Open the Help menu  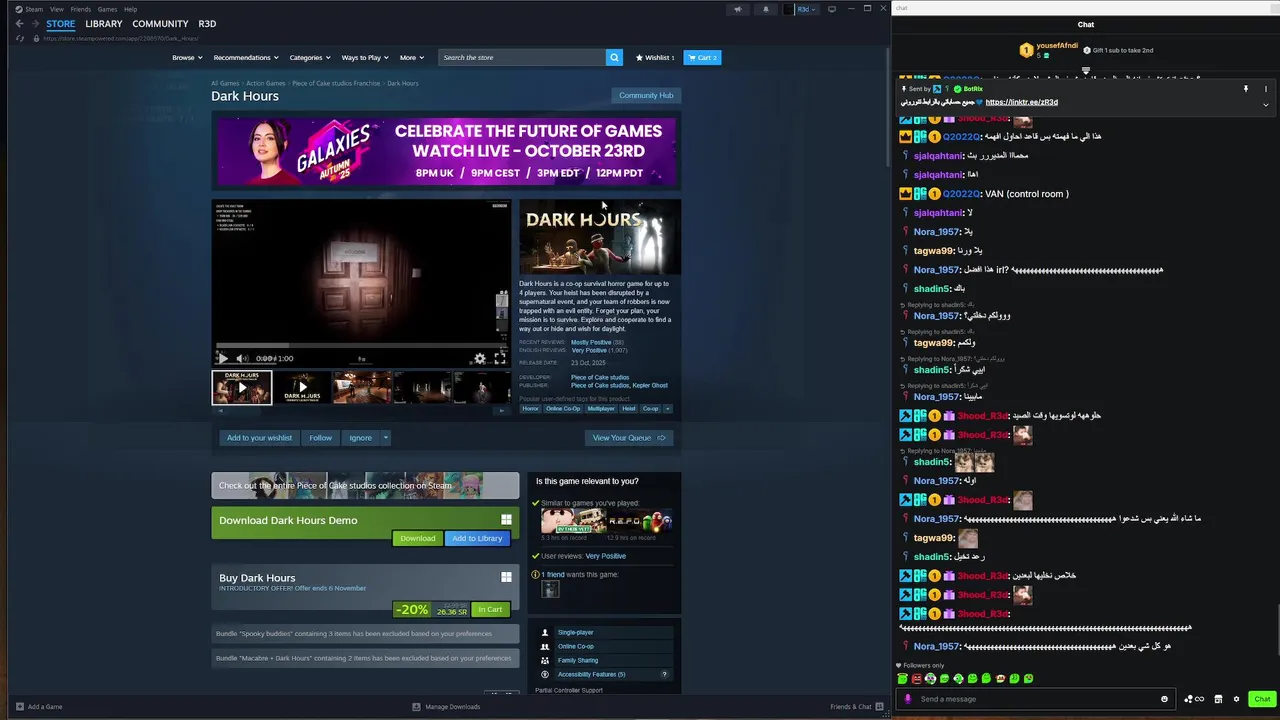point(131,9)
